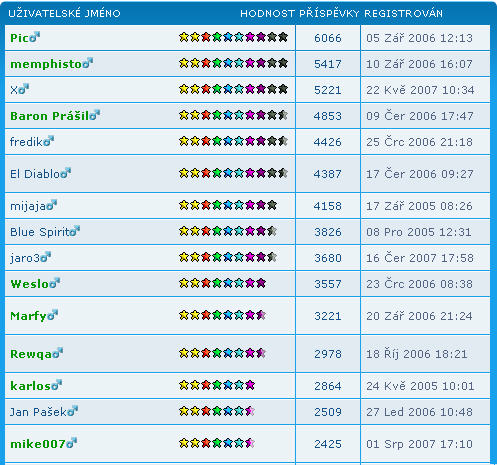The width and height of the screenshot is (497, 465).
Task: Click the male gender icon beside memphisto
Action: (x=88, y=63)
